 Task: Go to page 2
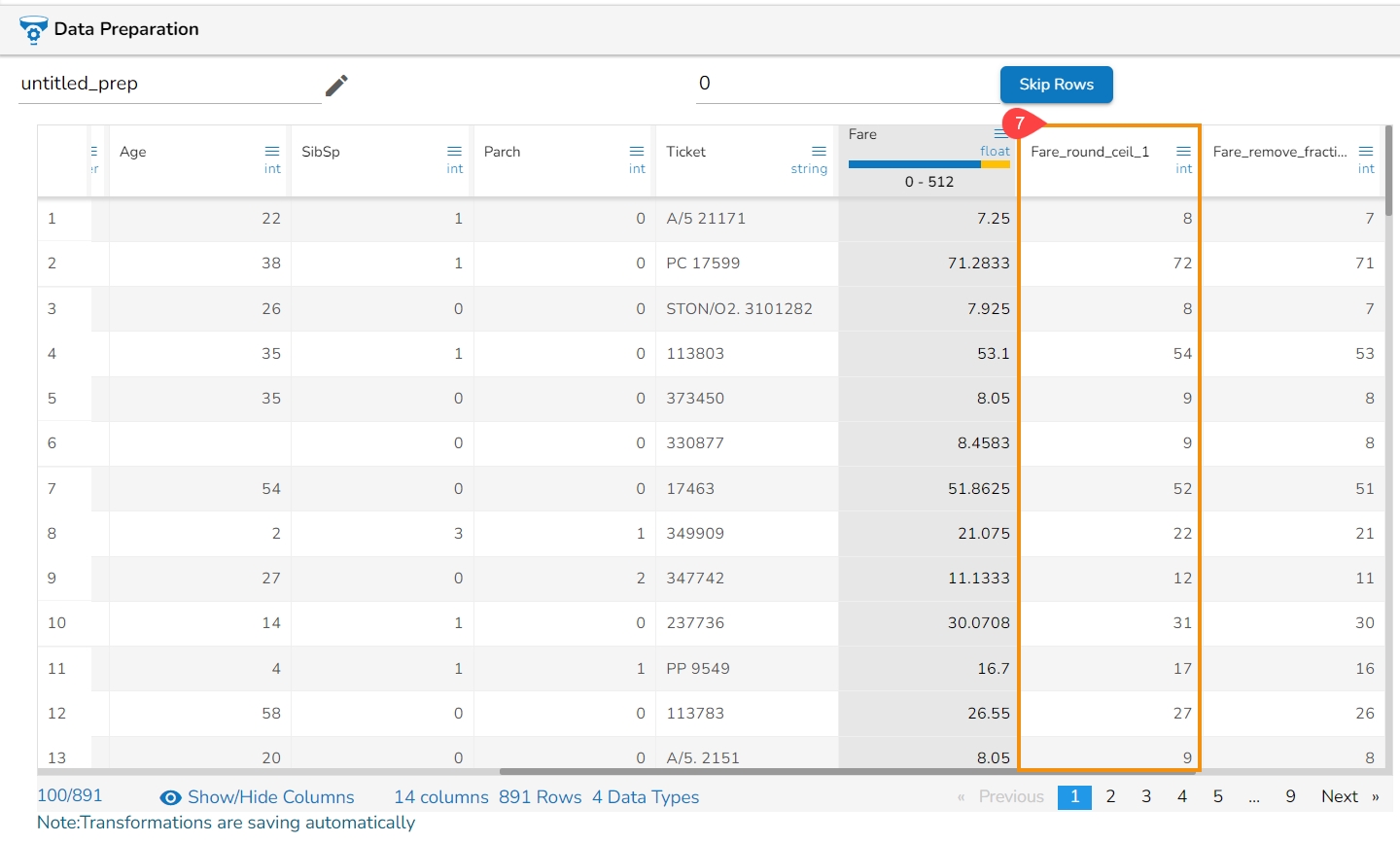(x=1110, y=796)
